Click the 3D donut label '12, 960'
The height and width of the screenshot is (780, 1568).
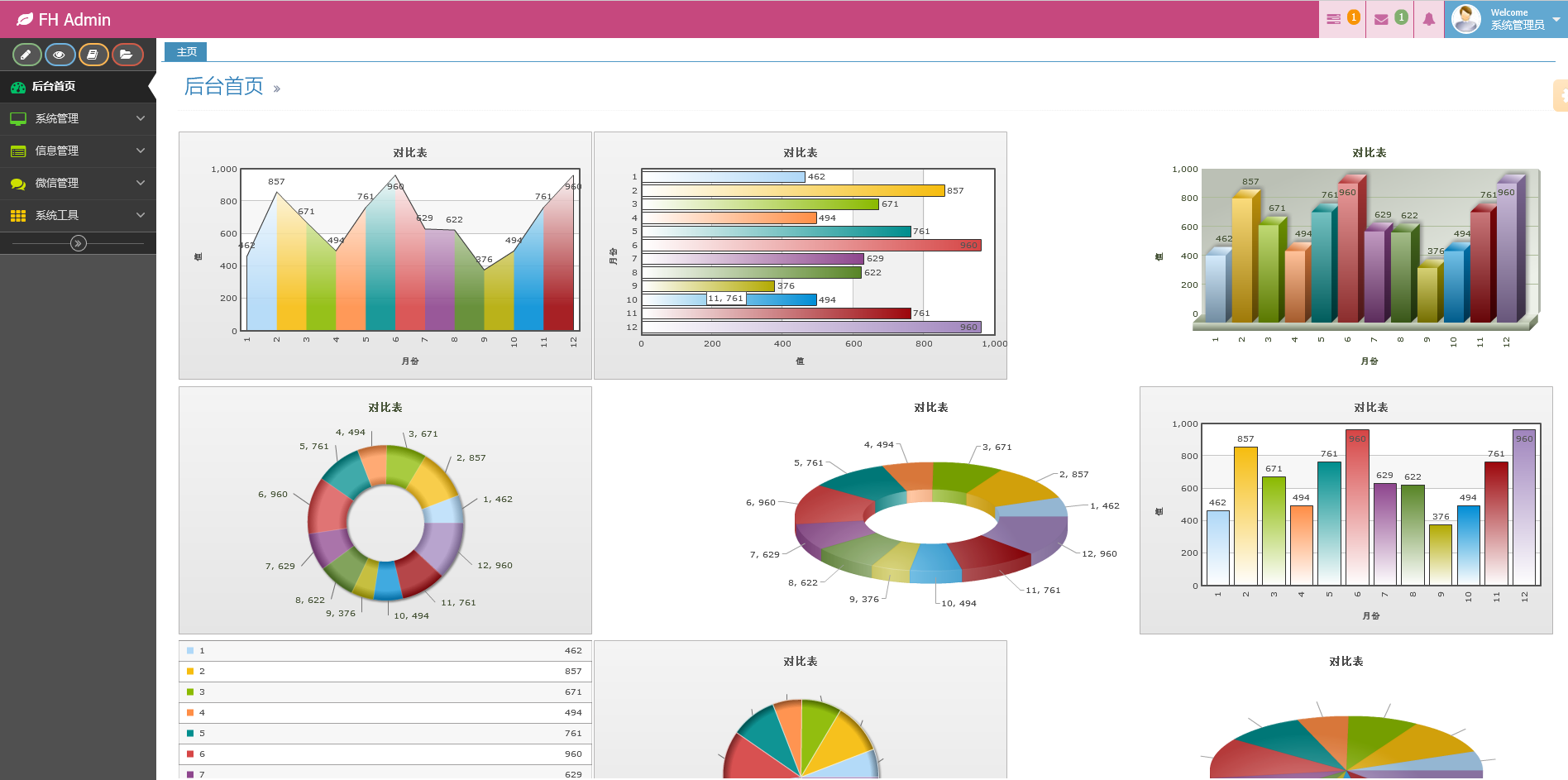pyautogui.click(x=1099, y=554)
